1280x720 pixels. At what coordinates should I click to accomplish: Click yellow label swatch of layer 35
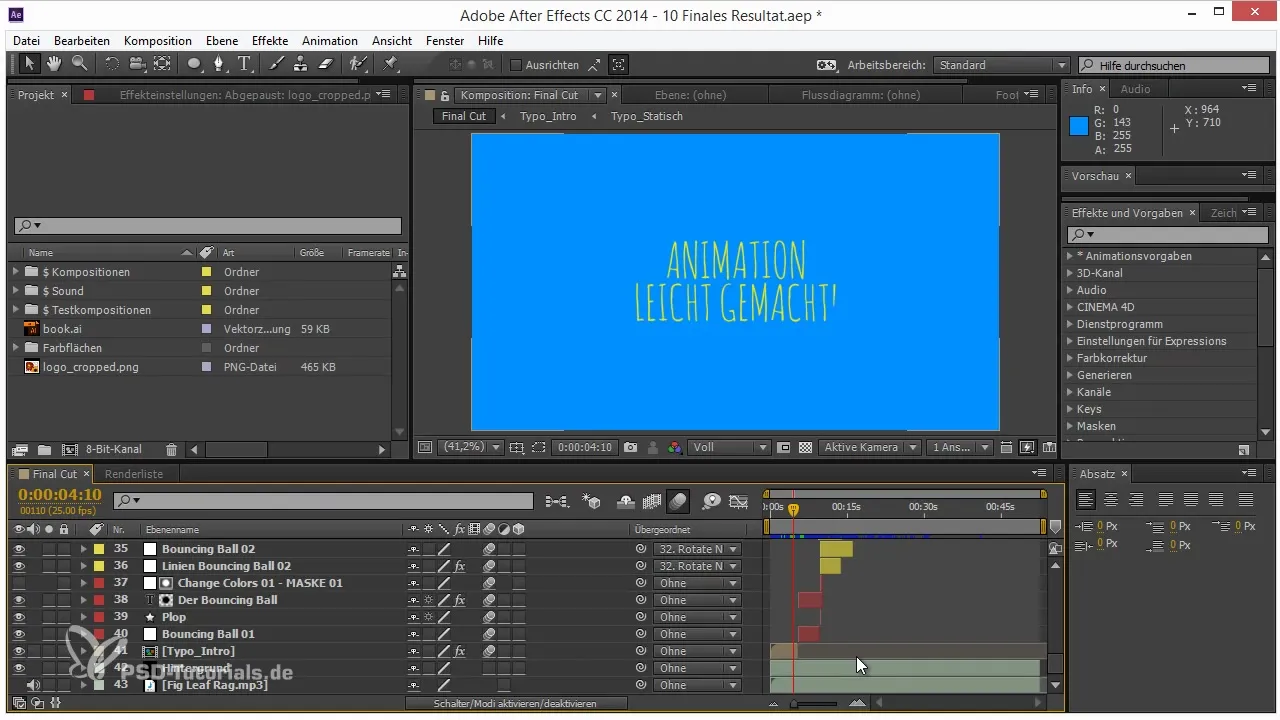click(x=99, y=549)
